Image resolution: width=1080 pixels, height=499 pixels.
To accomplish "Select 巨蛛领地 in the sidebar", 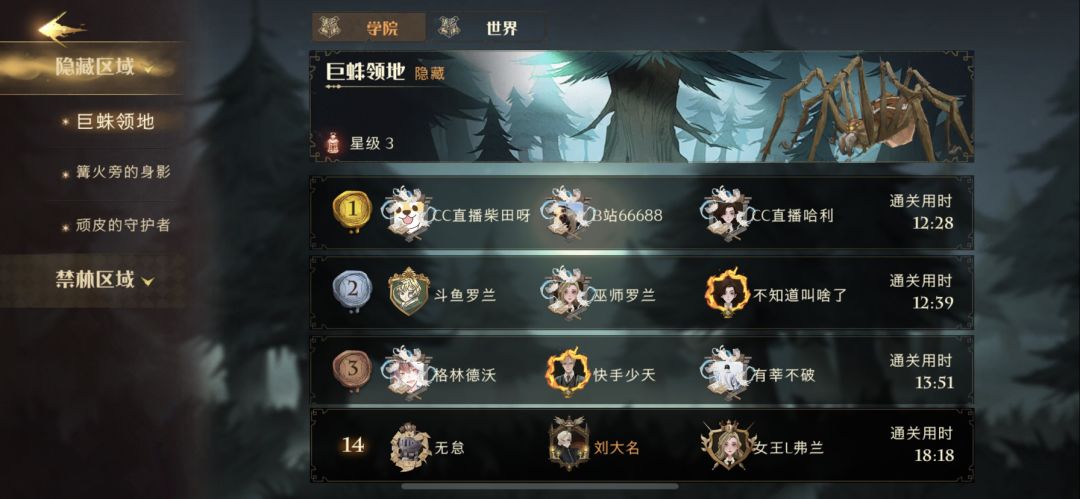I will (x=115, y=123).
